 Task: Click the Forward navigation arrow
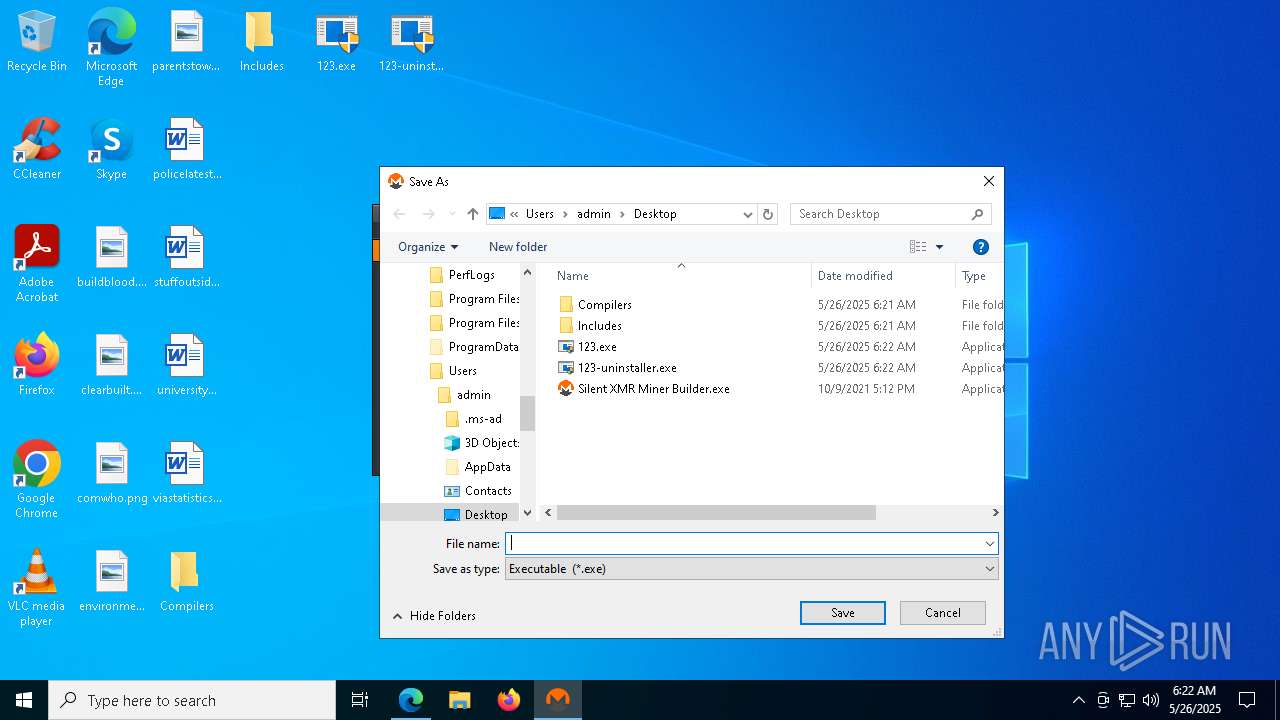coord(428,214)
